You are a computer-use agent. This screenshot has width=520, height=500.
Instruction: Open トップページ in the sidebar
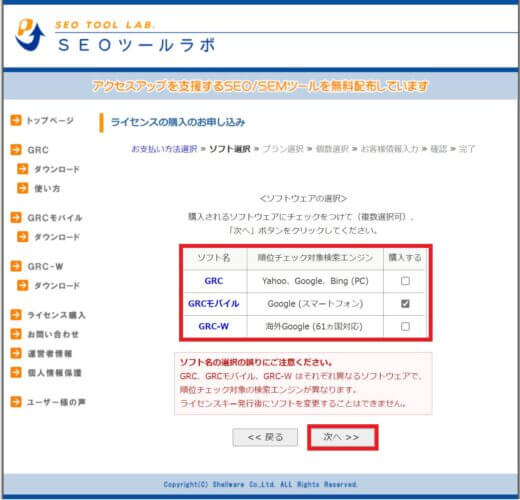tap(50, 120)
